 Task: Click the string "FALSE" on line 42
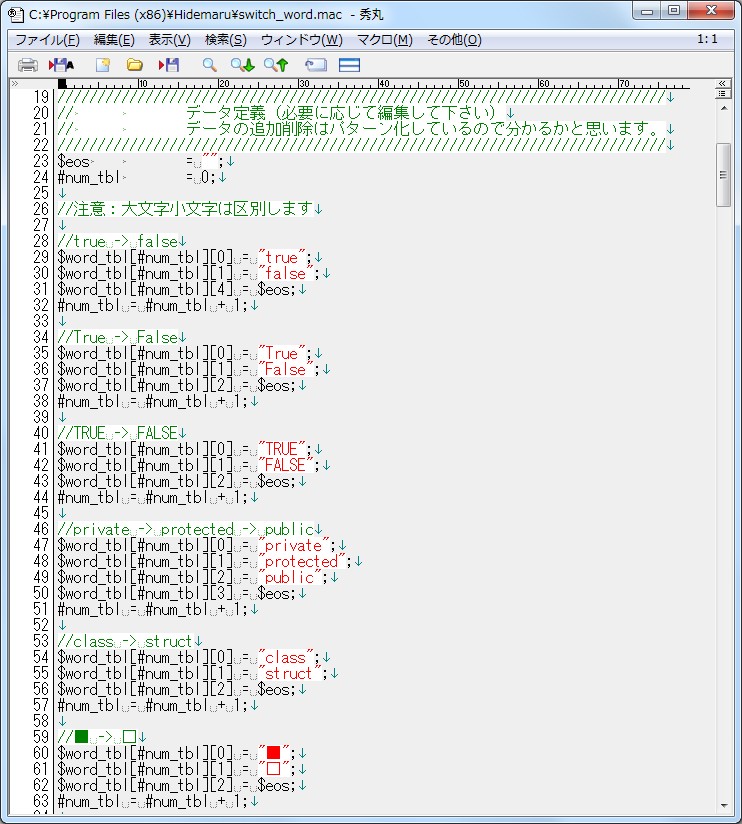coord(285,465)
